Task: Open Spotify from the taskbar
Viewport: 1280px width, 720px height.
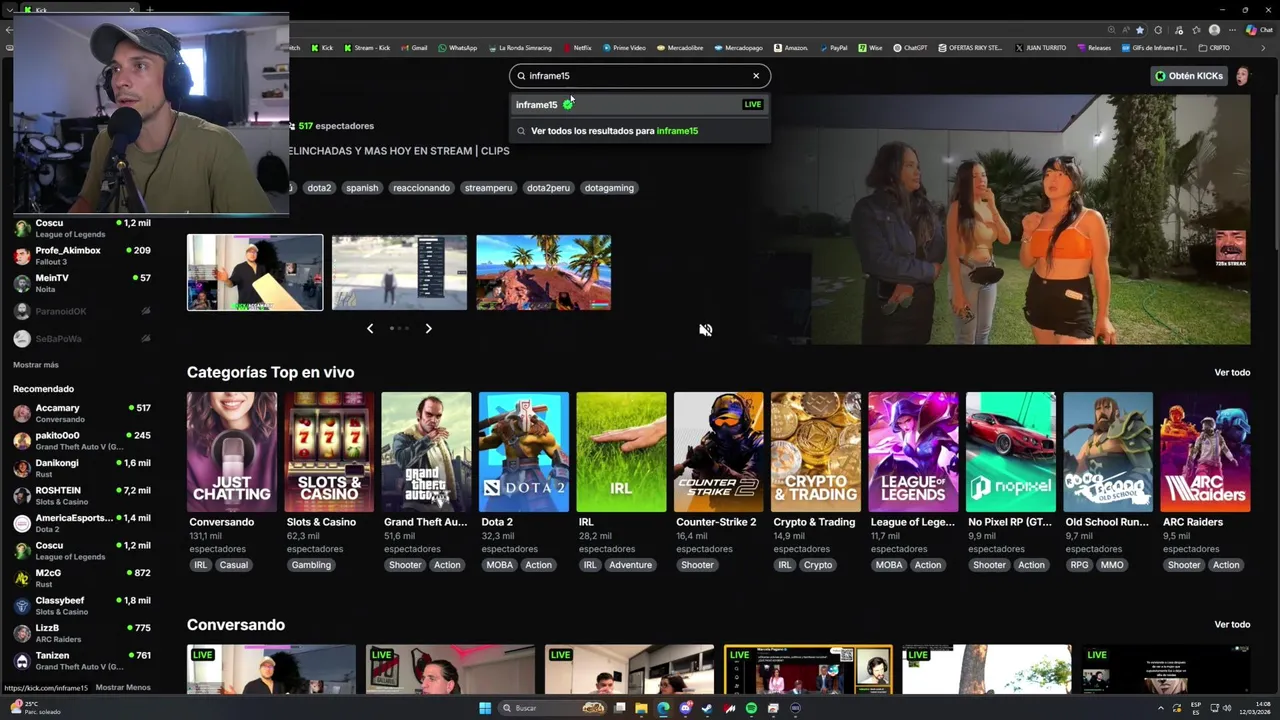Action: point(751,708)
